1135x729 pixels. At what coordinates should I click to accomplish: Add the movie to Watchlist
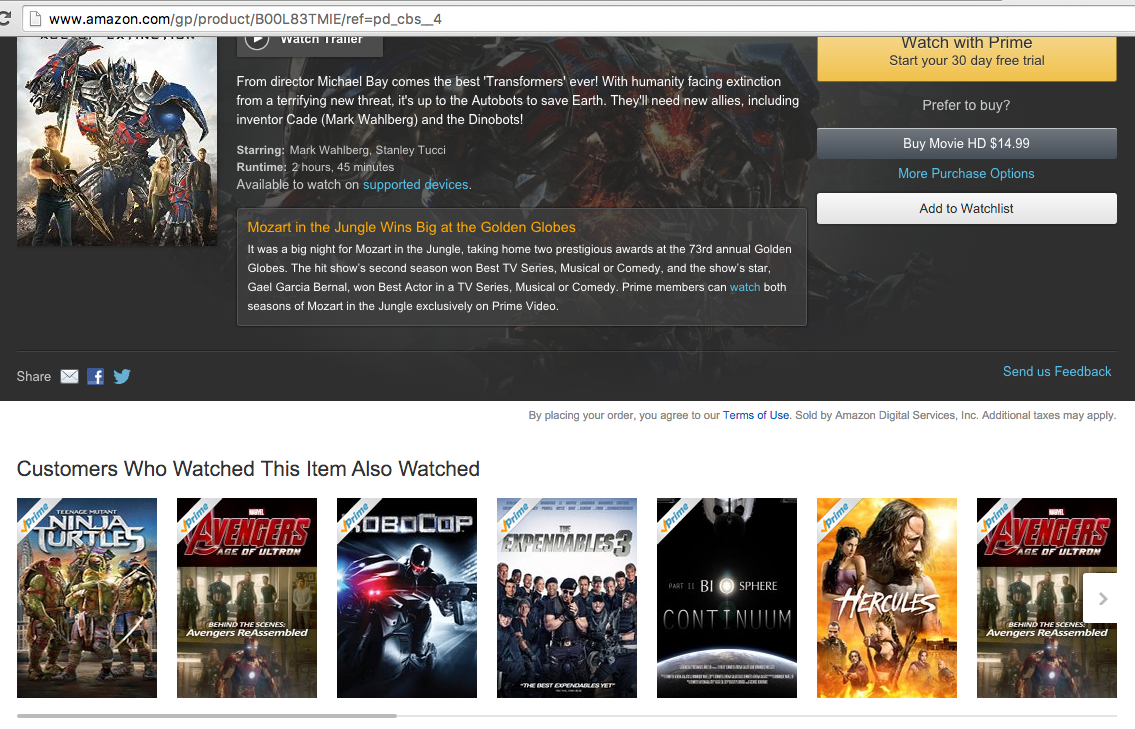pos(966,208)
